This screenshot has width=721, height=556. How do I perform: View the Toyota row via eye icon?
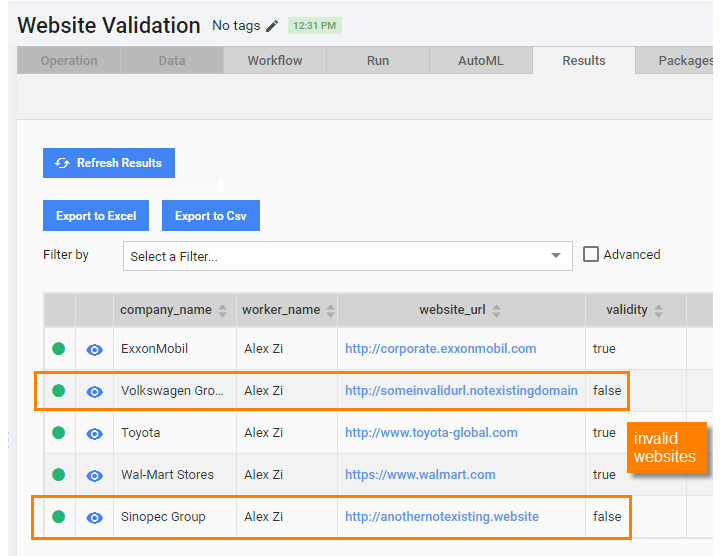(94, 434)
